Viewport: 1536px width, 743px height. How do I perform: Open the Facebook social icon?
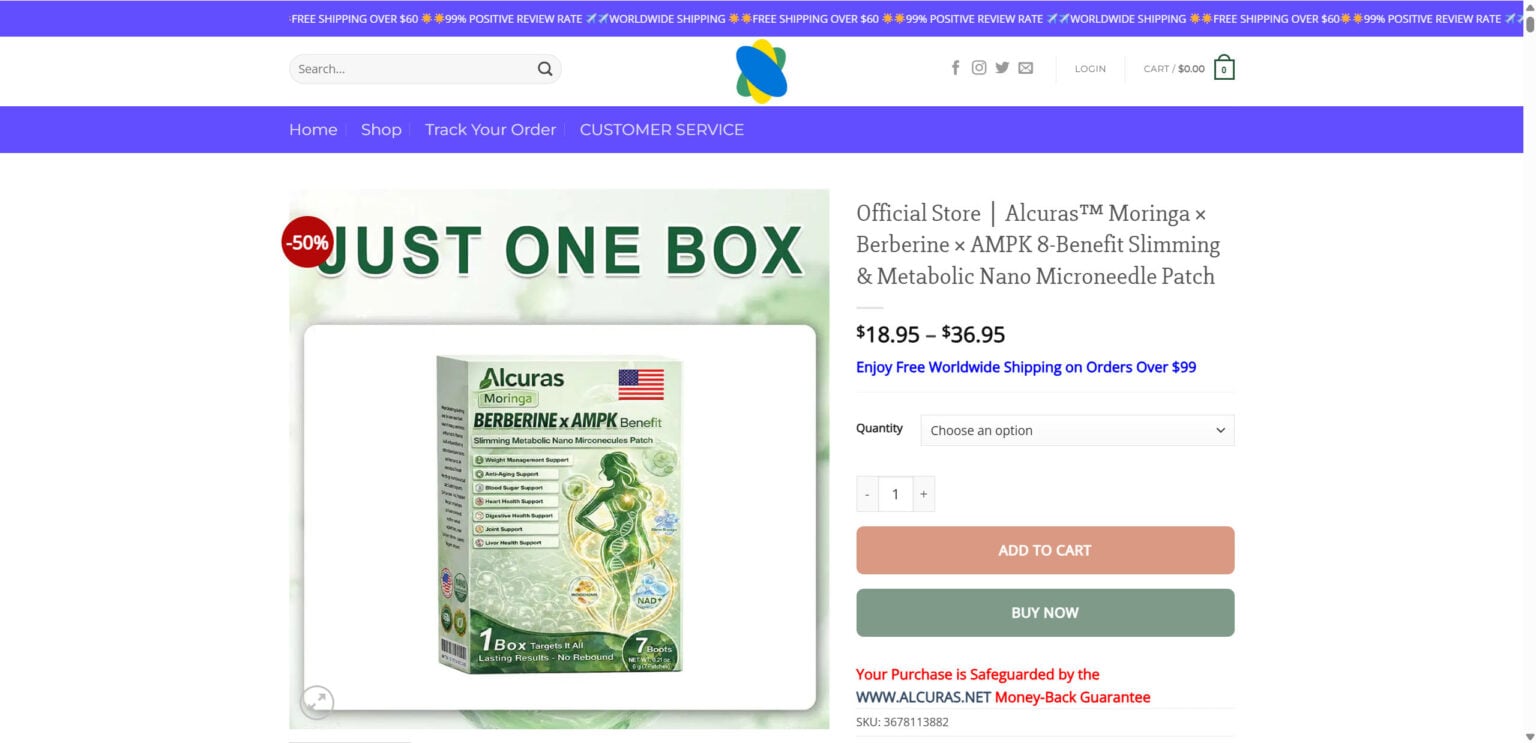[x=955, y=68]
